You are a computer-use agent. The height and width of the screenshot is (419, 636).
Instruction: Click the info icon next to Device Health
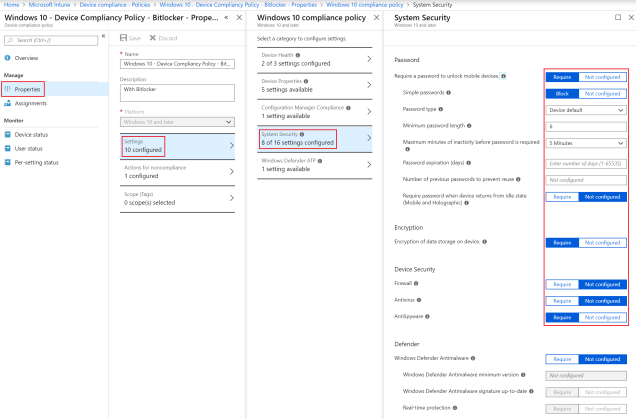(296, 55)
